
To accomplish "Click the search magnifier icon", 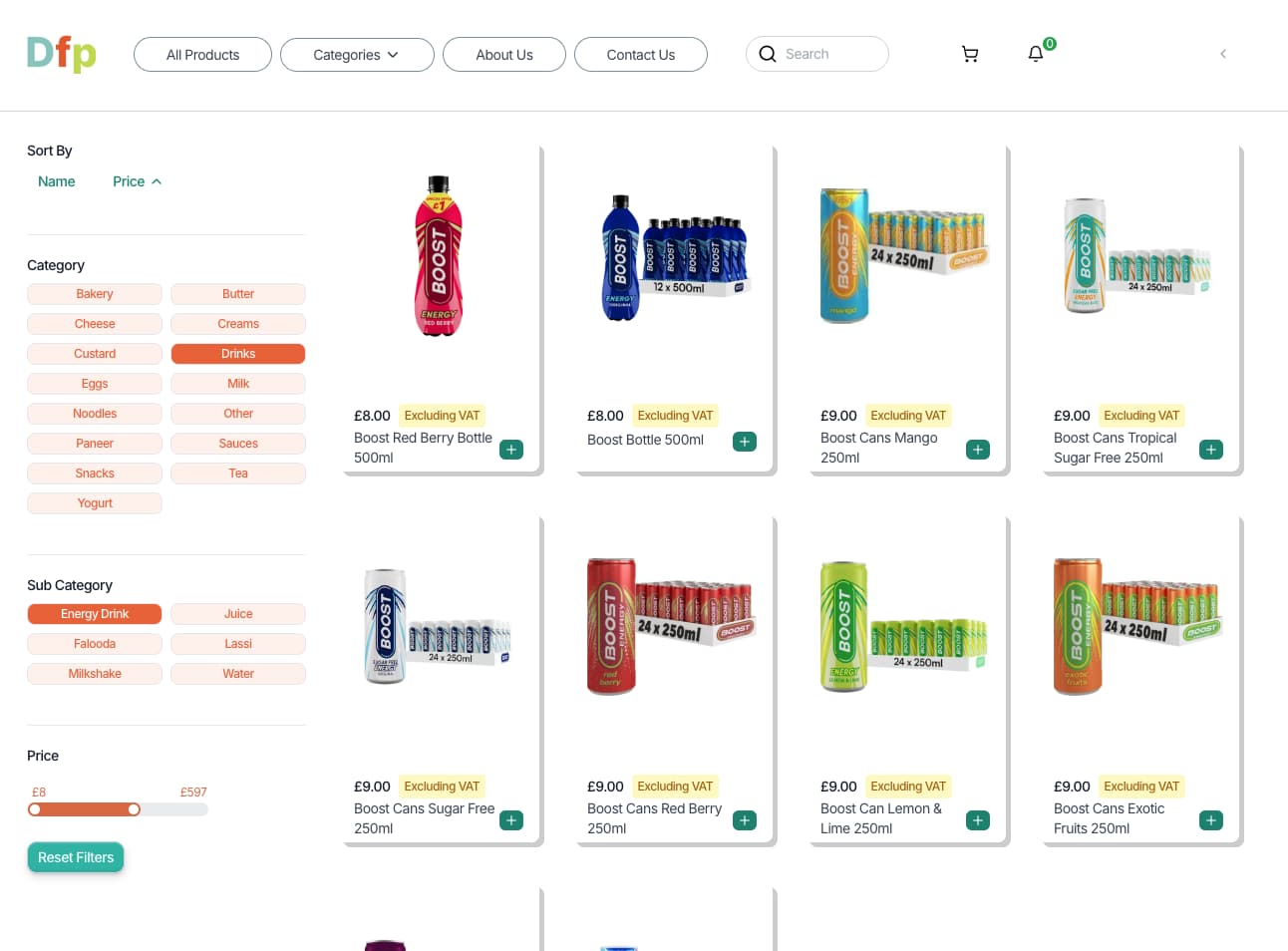I will coord(768,54).
